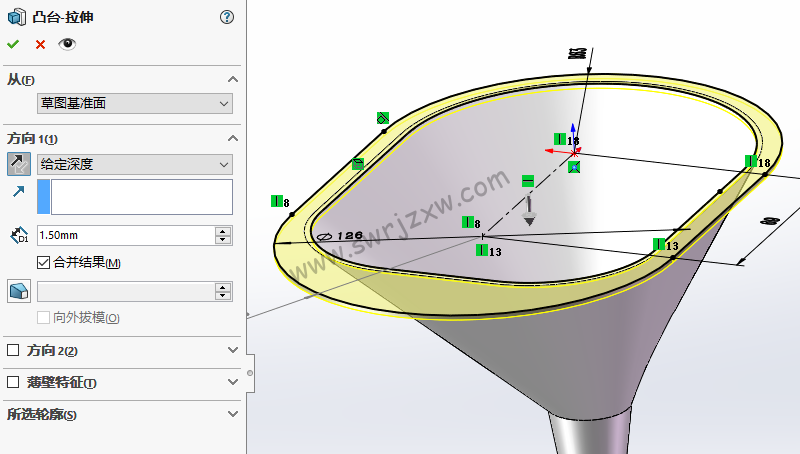
Task: Click the direction of extrusion arrow icon
Action: click(x=18, y=191)
